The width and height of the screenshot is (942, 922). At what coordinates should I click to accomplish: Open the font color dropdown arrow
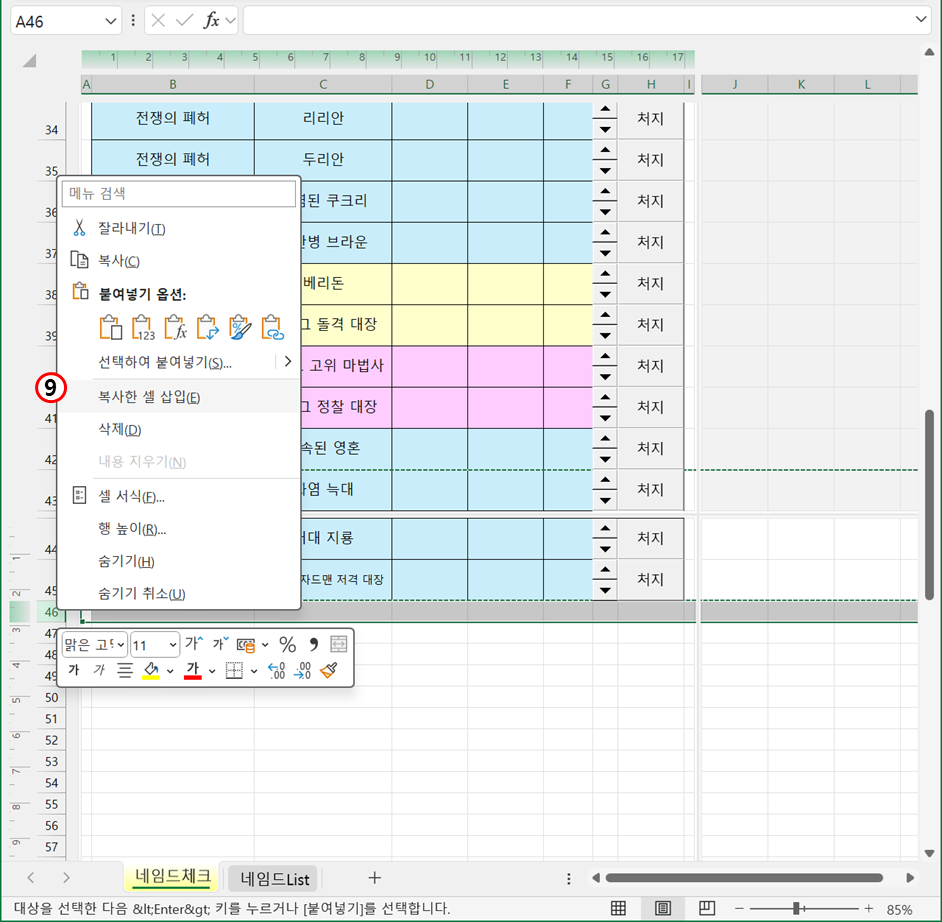[x=212, y=671]
